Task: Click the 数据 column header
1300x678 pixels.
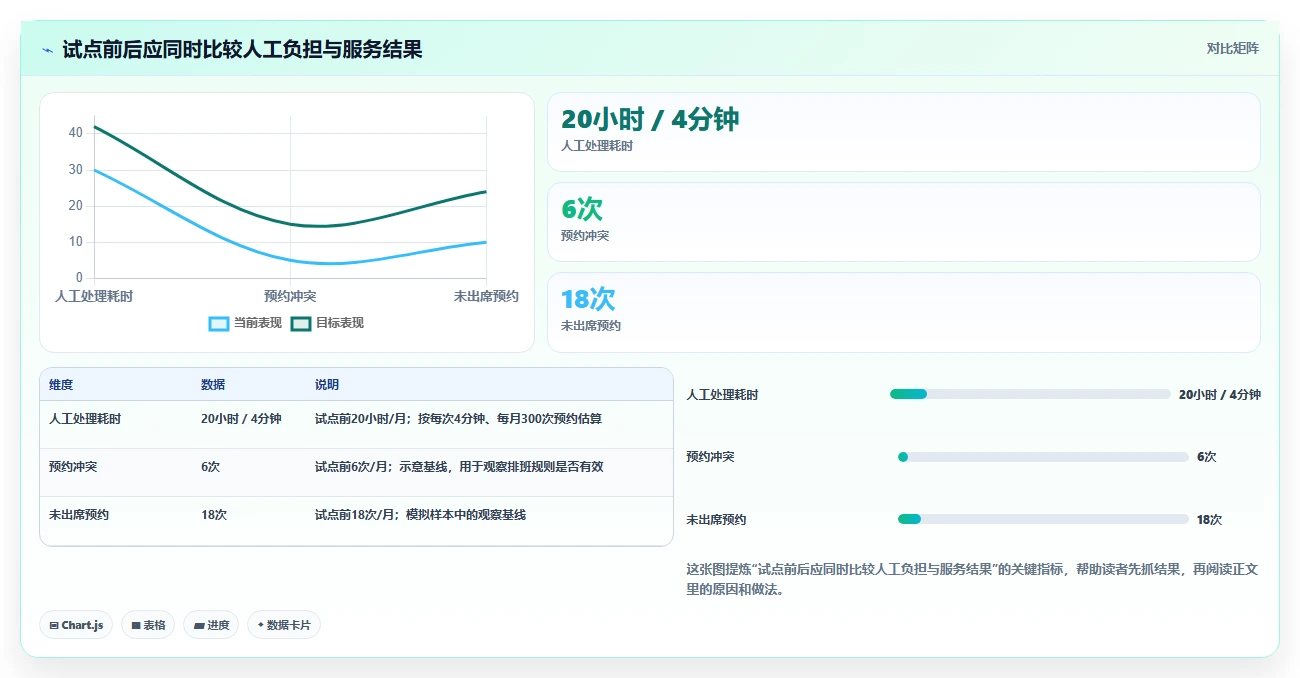Action: pos(213,385)
